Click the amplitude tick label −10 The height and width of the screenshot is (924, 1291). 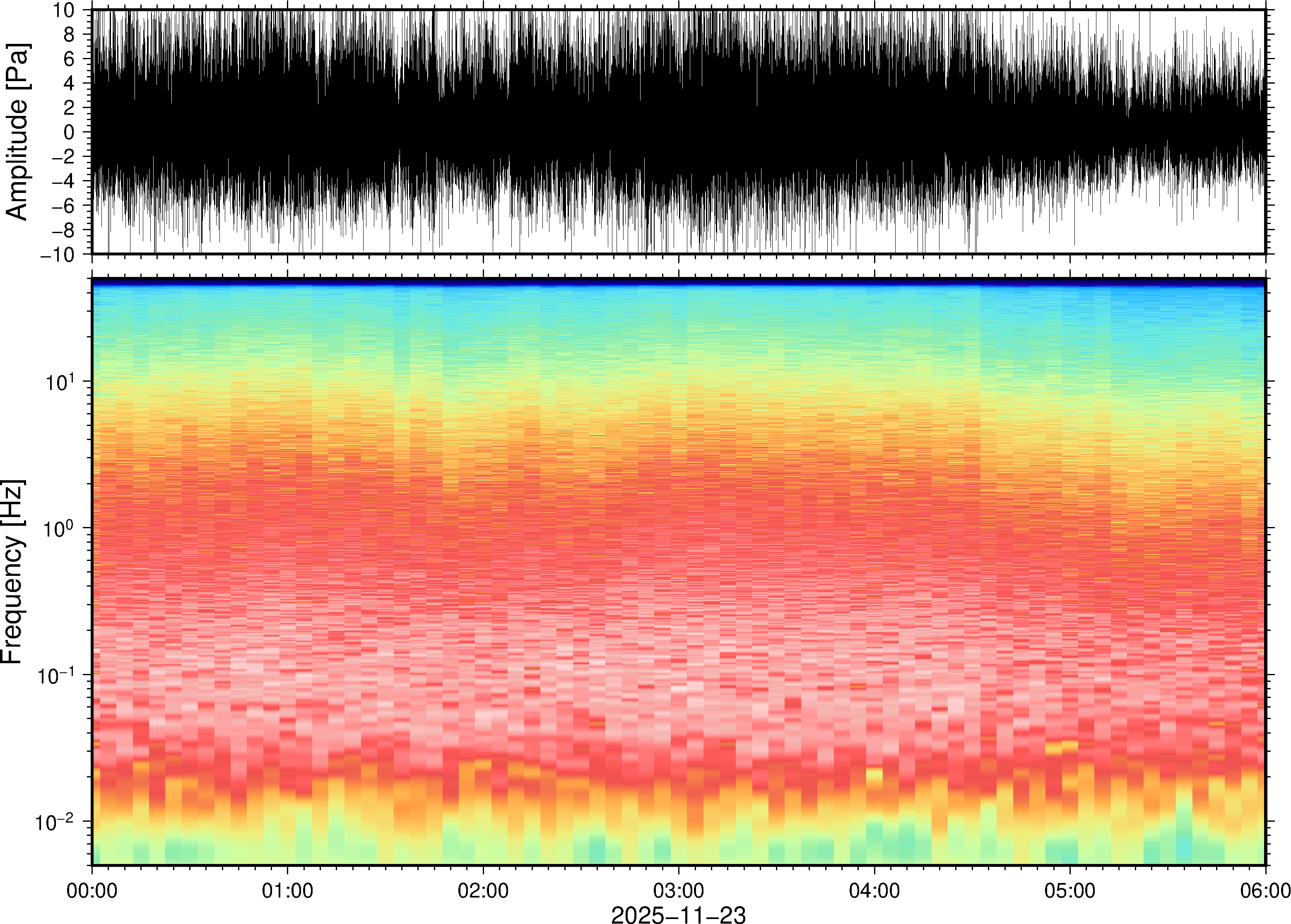[x=58, y=255]
